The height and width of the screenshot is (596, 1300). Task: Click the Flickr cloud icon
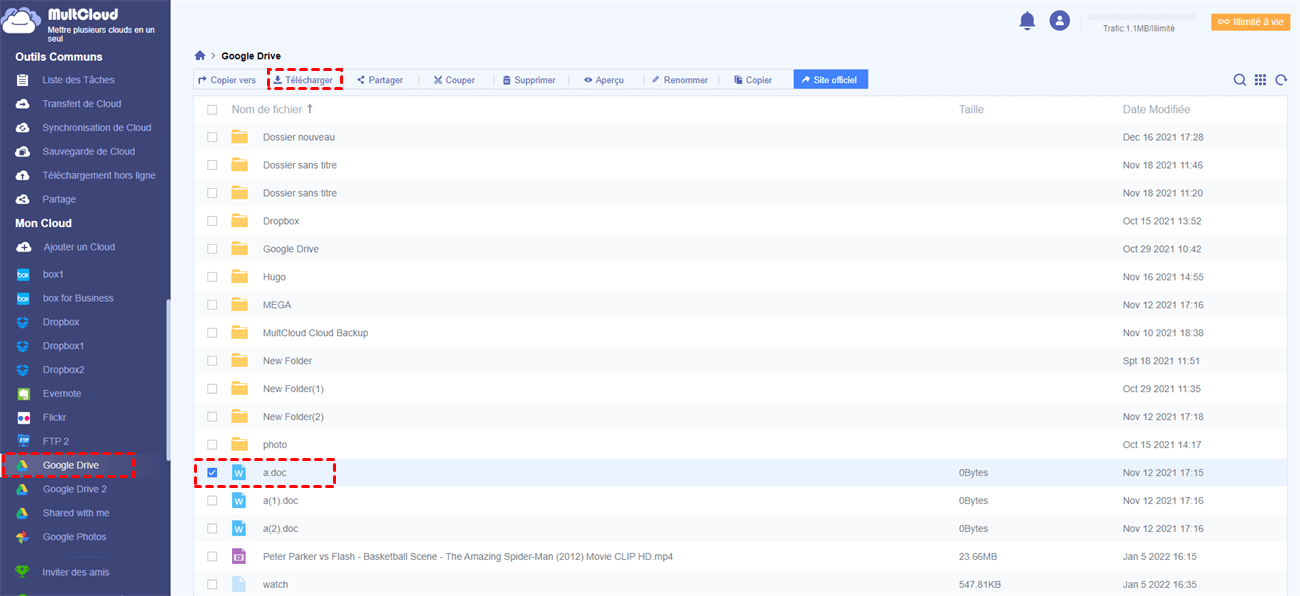[23, 418]
